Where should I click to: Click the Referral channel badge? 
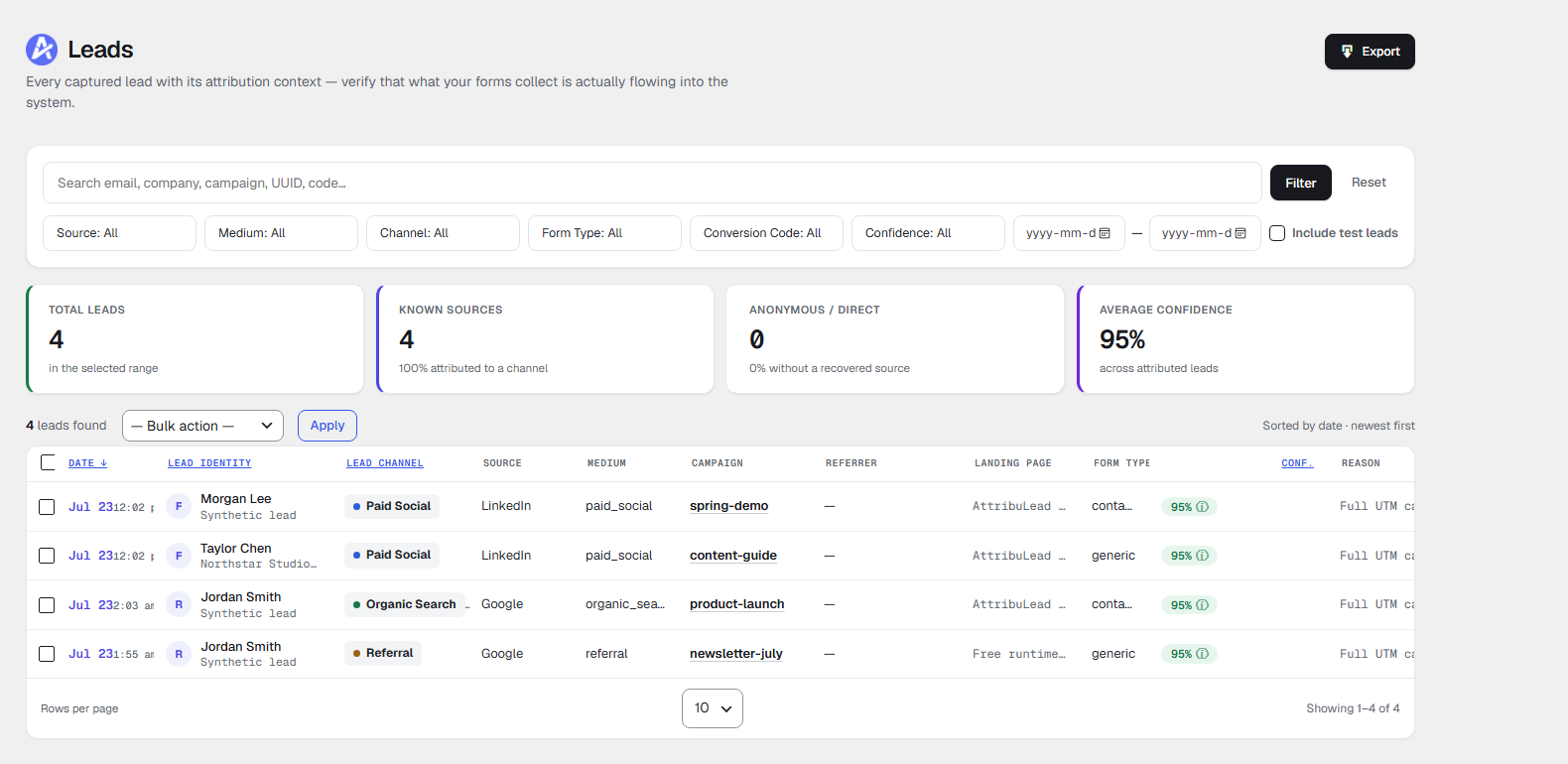[383, 654]
